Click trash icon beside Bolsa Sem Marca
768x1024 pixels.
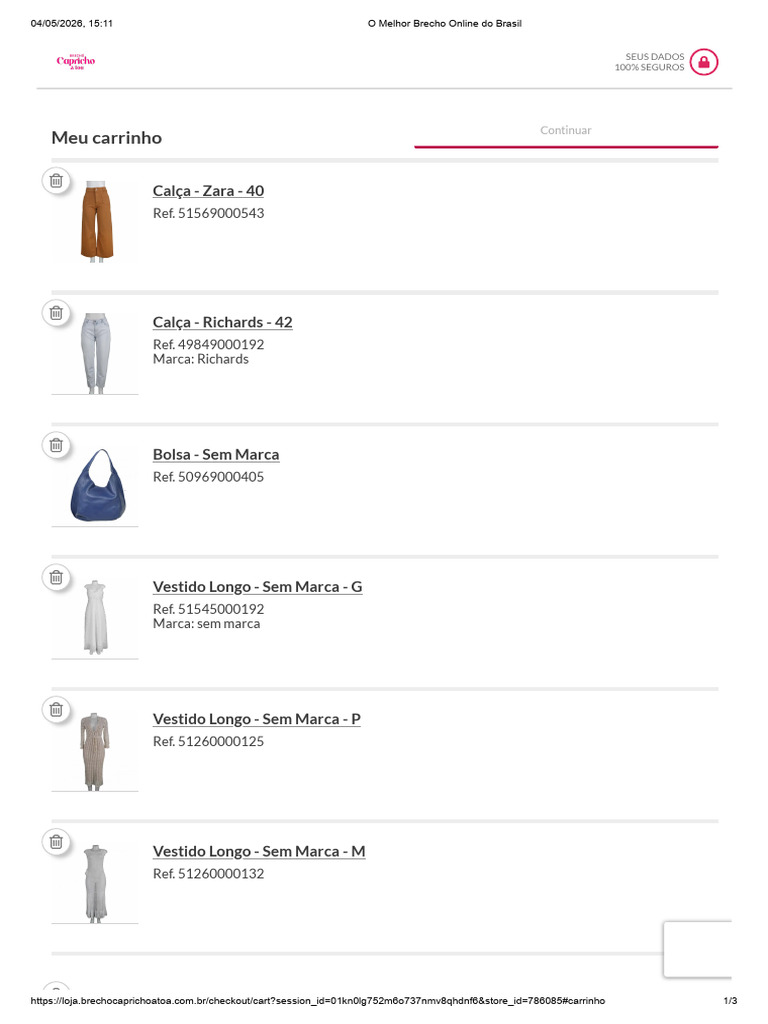tap(56, 445)
